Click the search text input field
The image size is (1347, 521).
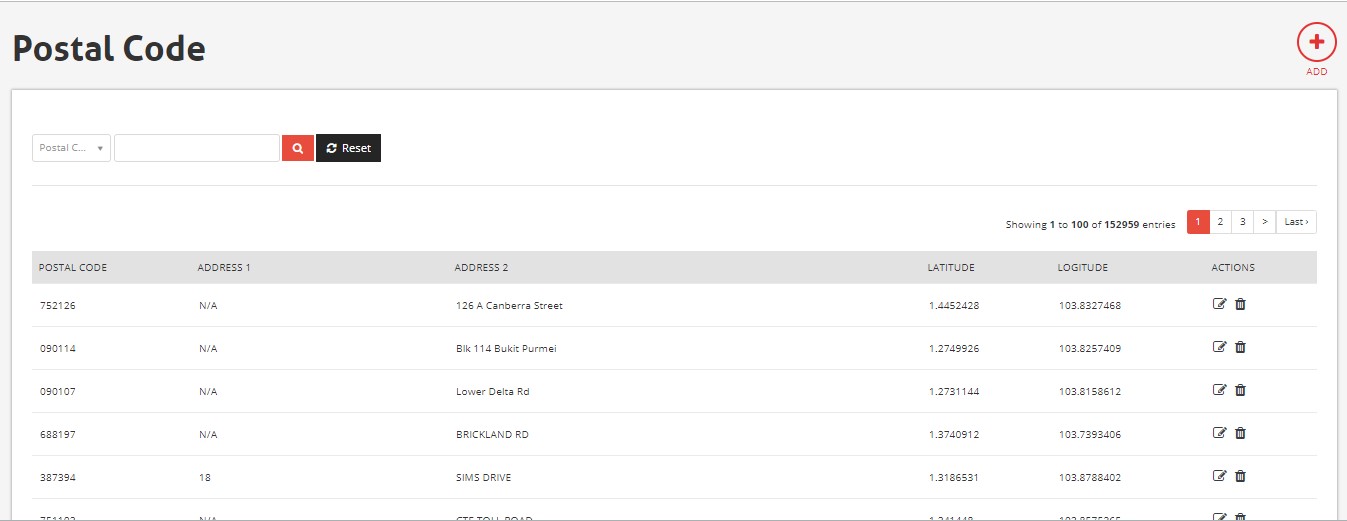point(197,148)
